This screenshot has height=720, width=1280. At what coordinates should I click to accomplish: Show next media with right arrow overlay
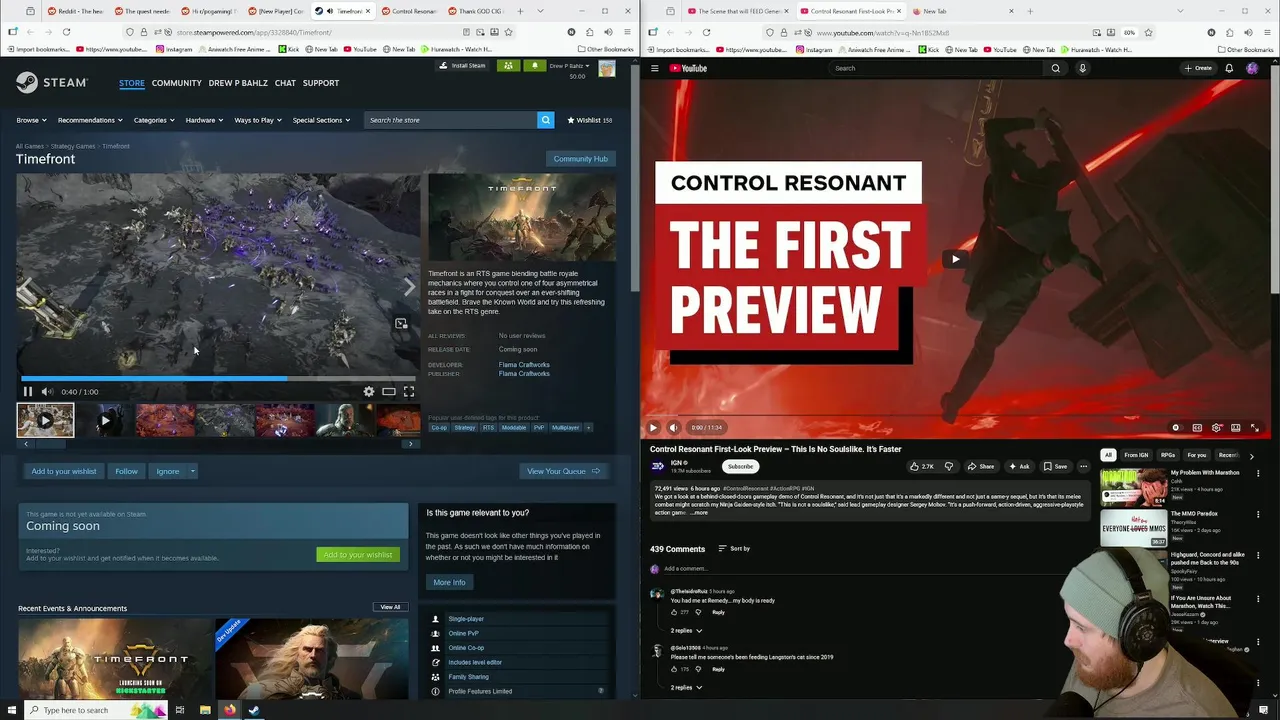[408, 287]
